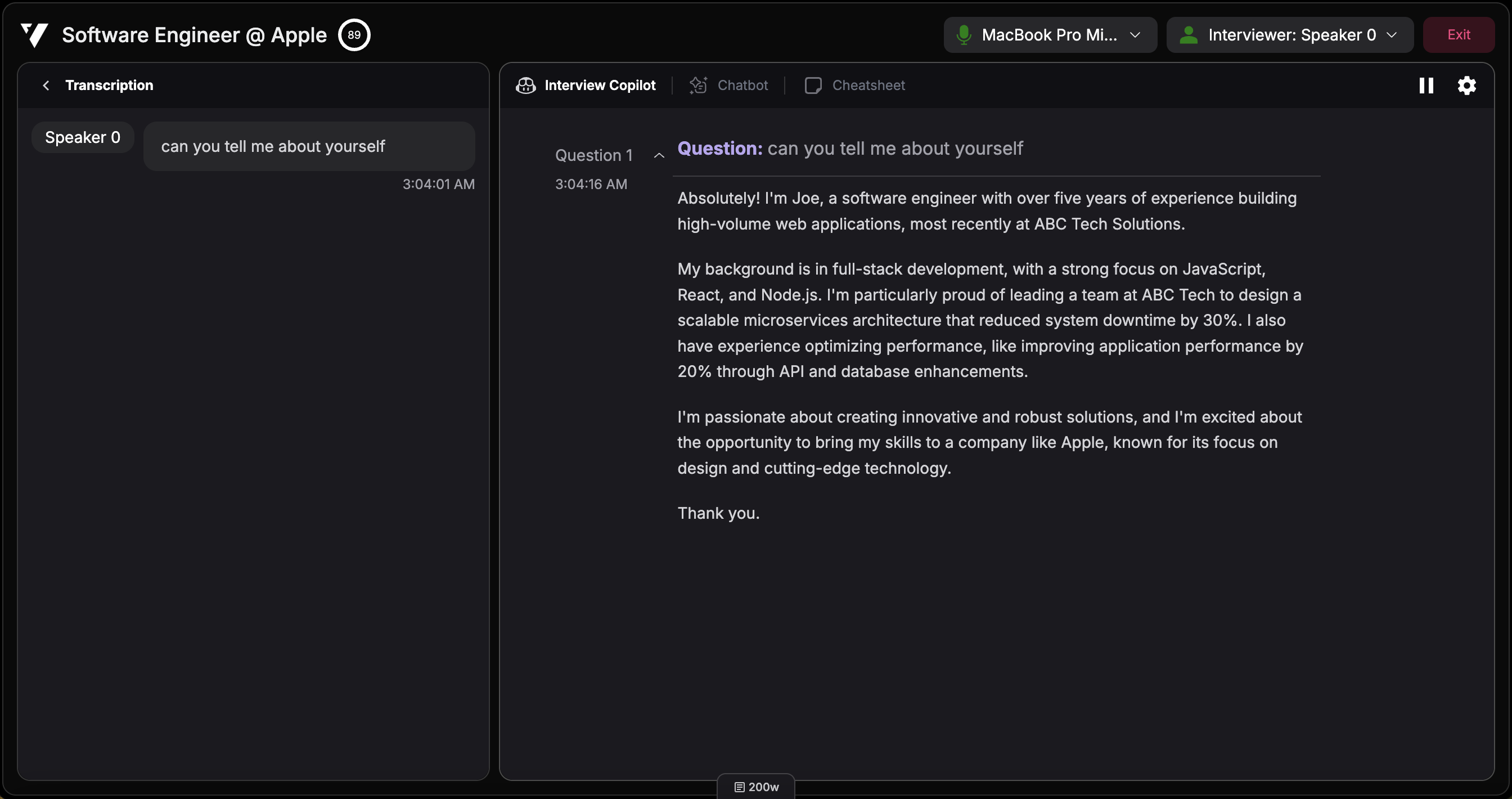Click the app logo in top-left corner
This screenshot has width=1512, height=799.
pyautogui.click(x=34, y=35)
